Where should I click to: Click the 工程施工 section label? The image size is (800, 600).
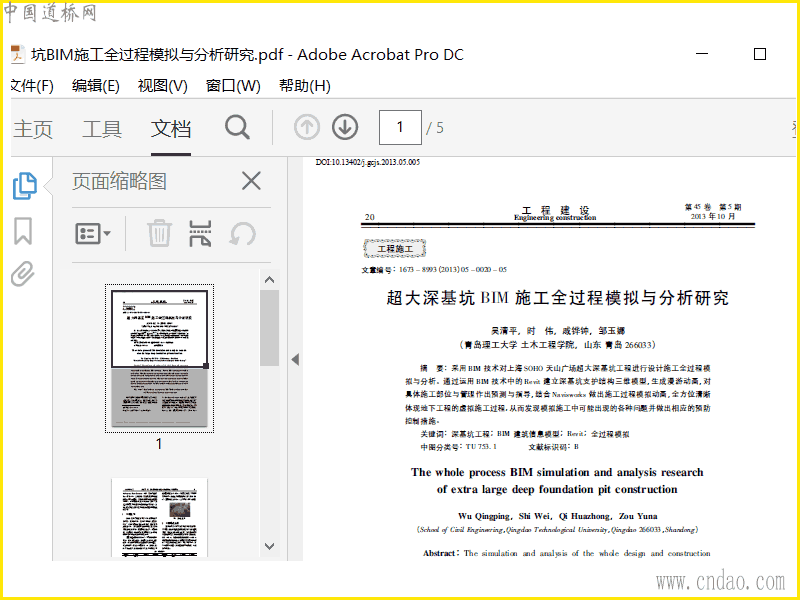(x=394, y=248)
